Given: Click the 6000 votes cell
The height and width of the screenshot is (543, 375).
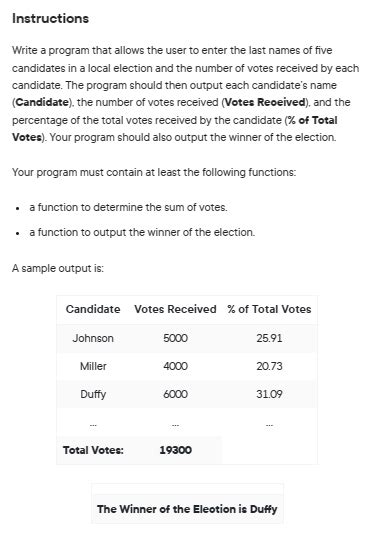Looking at the screenshot, I should [x=176, y=394].
